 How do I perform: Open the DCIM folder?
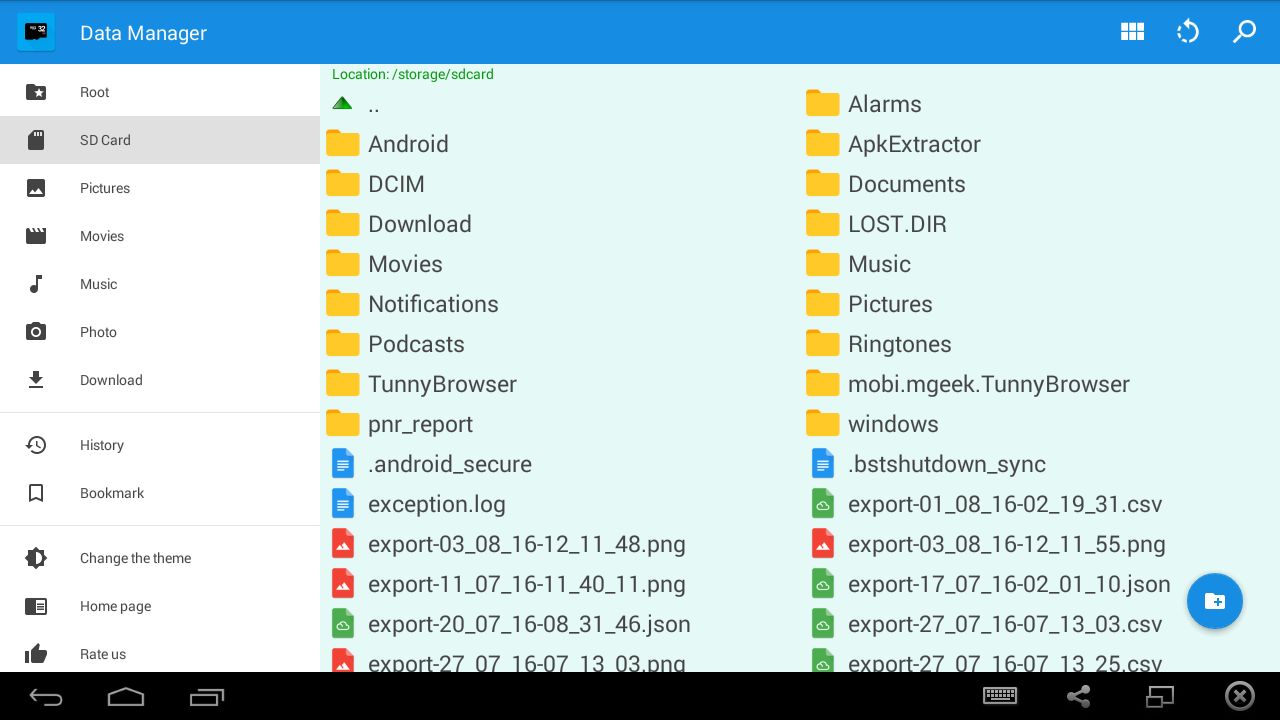coord(560,184)
